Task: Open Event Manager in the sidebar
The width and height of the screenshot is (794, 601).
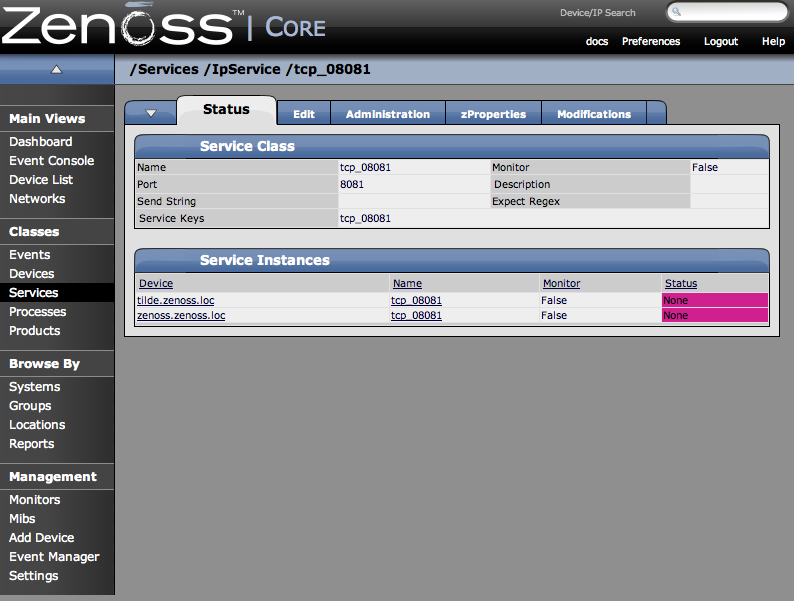Action: click(x=54, y=556)
